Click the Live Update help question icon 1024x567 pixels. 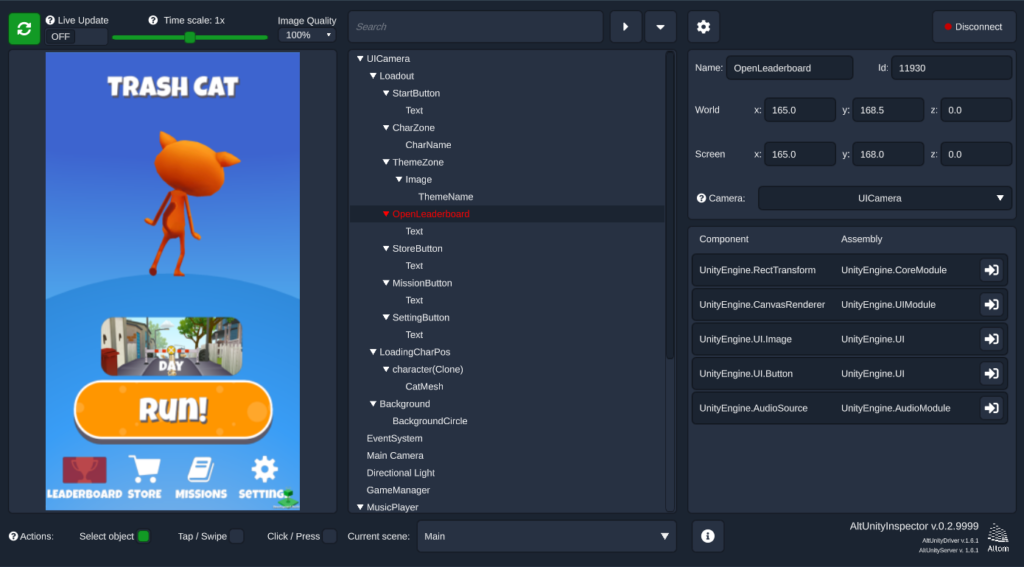click(50, 20)
